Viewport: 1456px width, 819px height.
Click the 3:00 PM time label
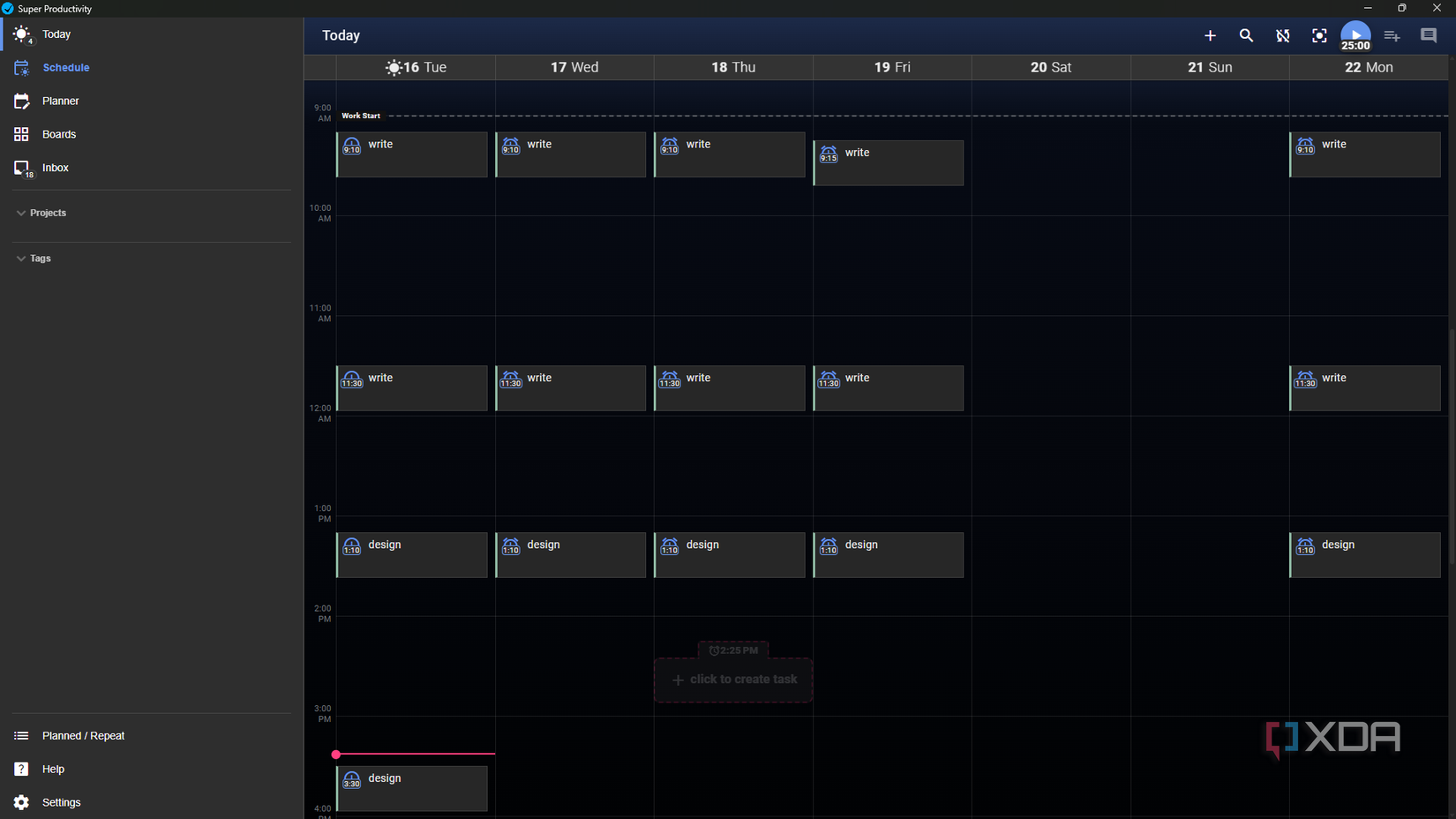(x=322, y=714)
